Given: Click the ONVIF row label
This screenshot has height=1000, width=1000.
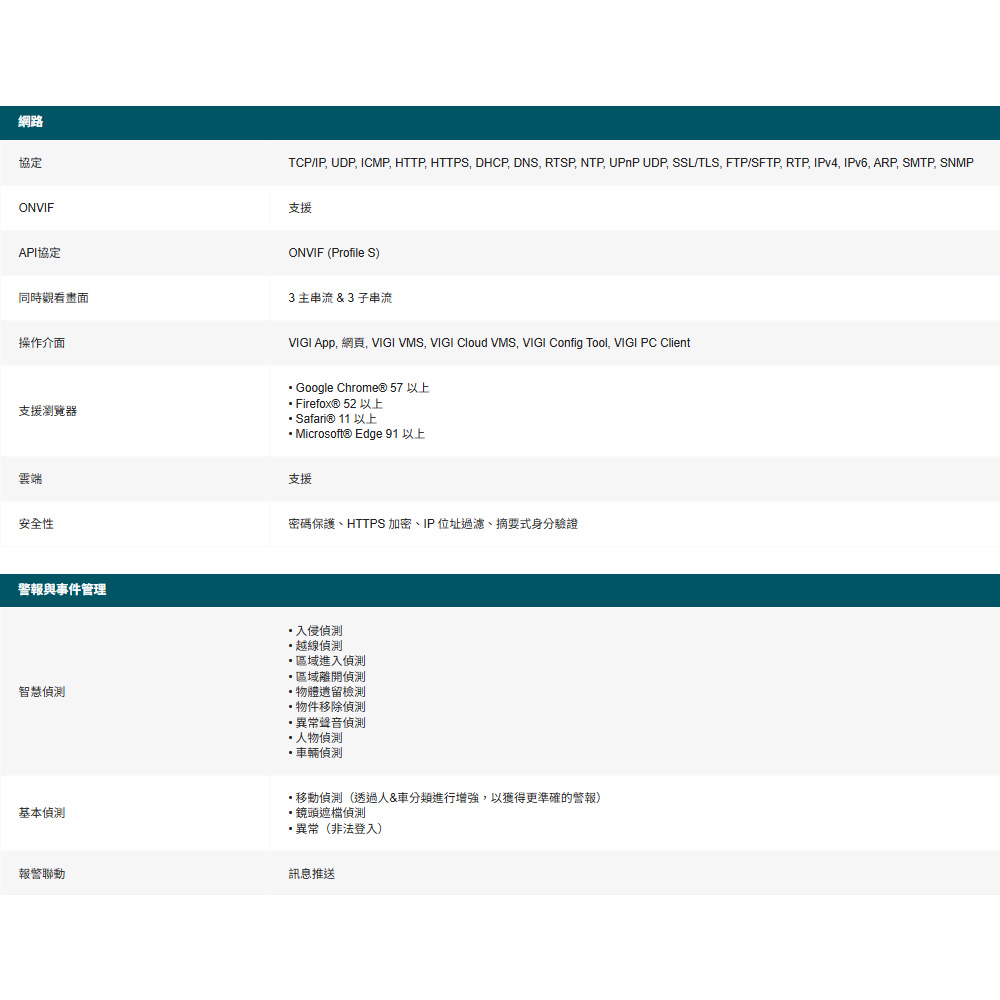Looking at the screenshot, I should [36, 208].
